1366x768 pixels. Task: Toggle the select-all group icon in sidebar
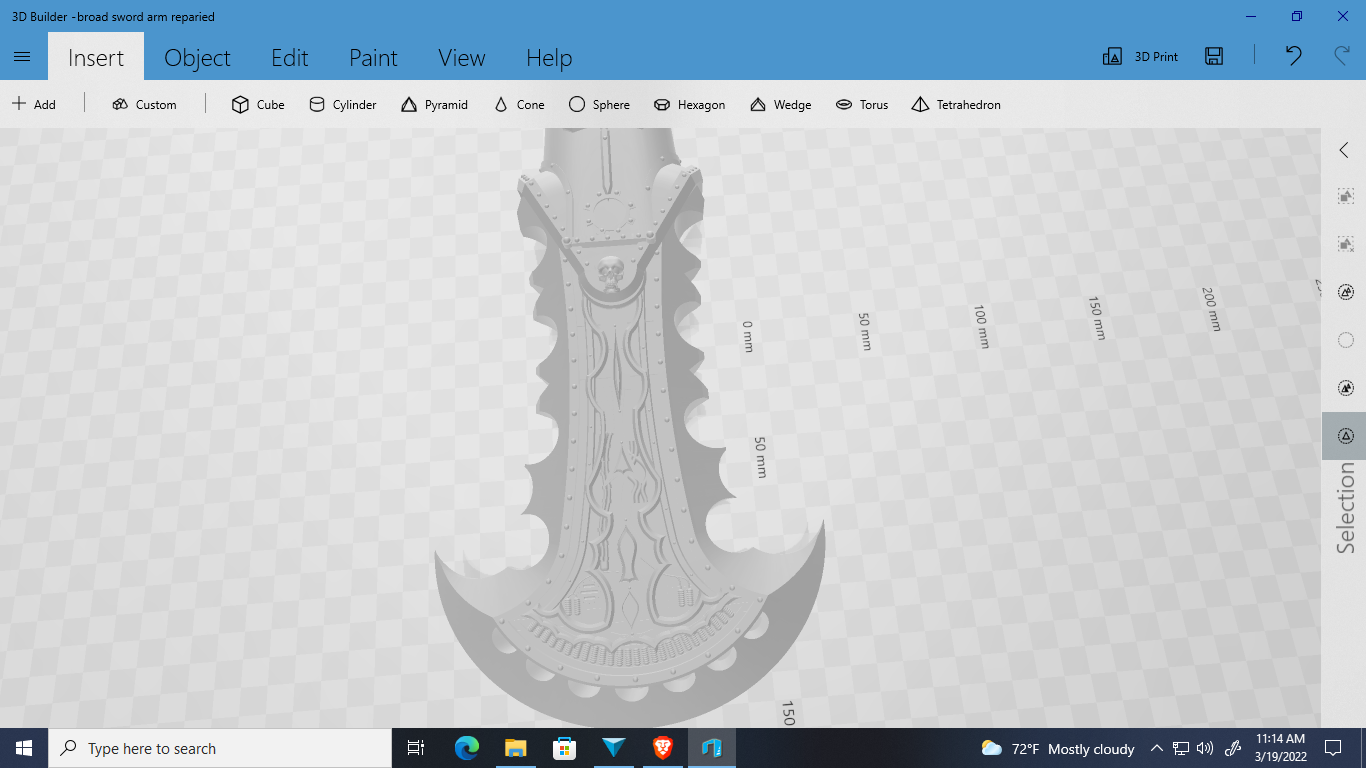click(x=1345, y=196)
